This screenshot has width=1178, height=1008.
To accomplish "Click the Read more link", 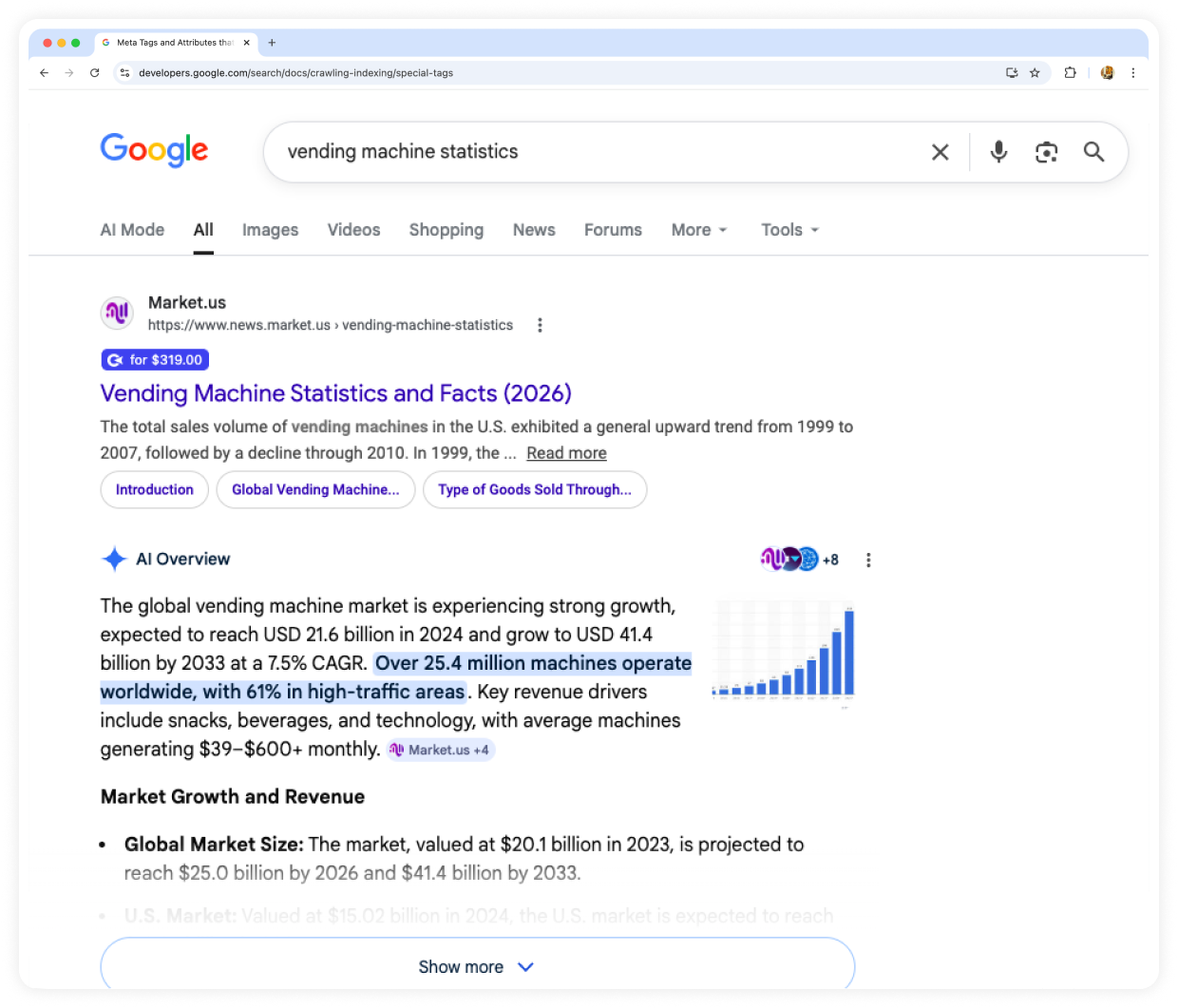I will (x=566, y=453).
